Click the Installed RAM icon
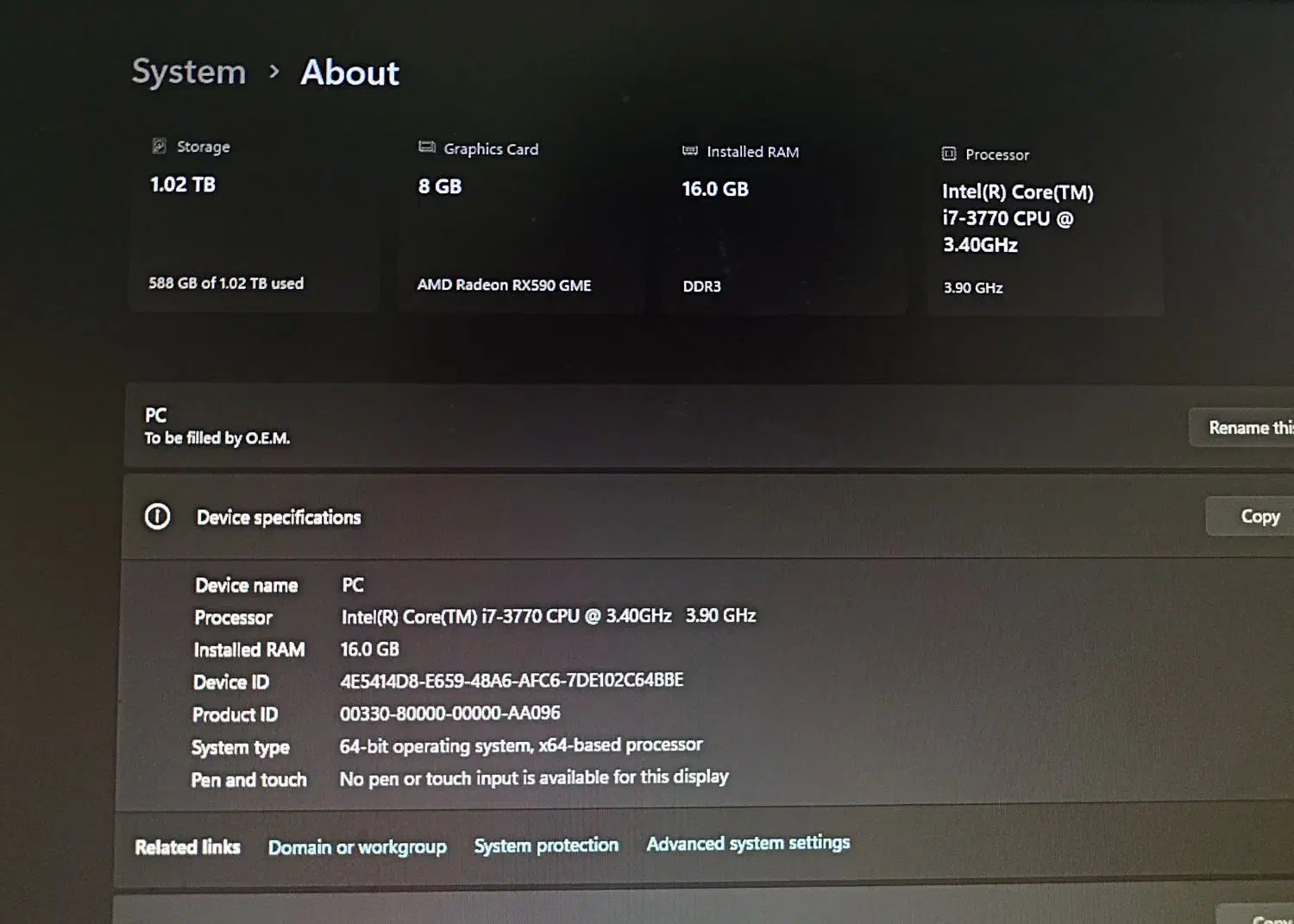Image resolution: width=1294 pixels, height=924 pixels. pos(690,151)
